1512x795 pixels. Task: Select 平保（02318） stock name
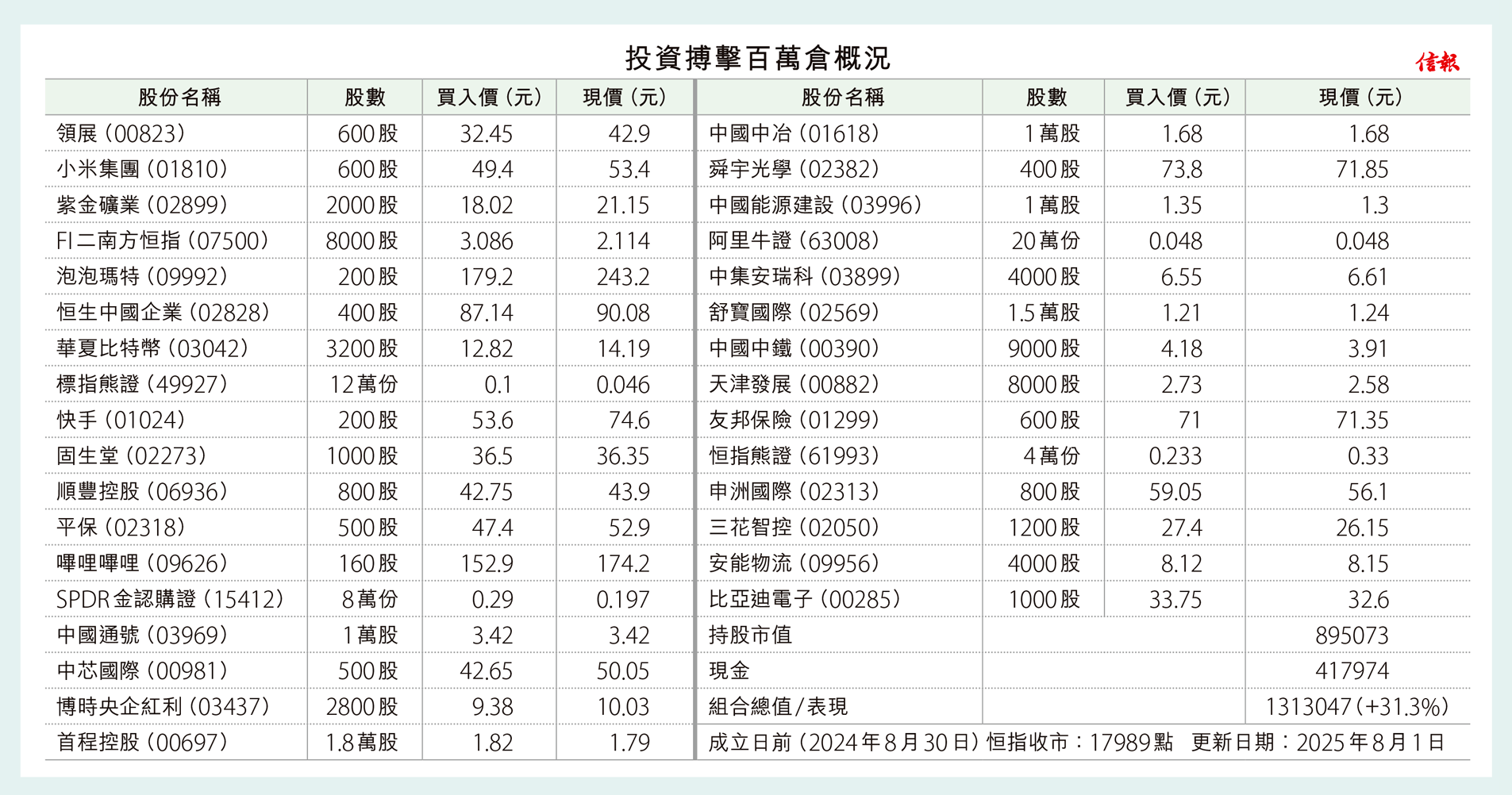tap(121, 527)
